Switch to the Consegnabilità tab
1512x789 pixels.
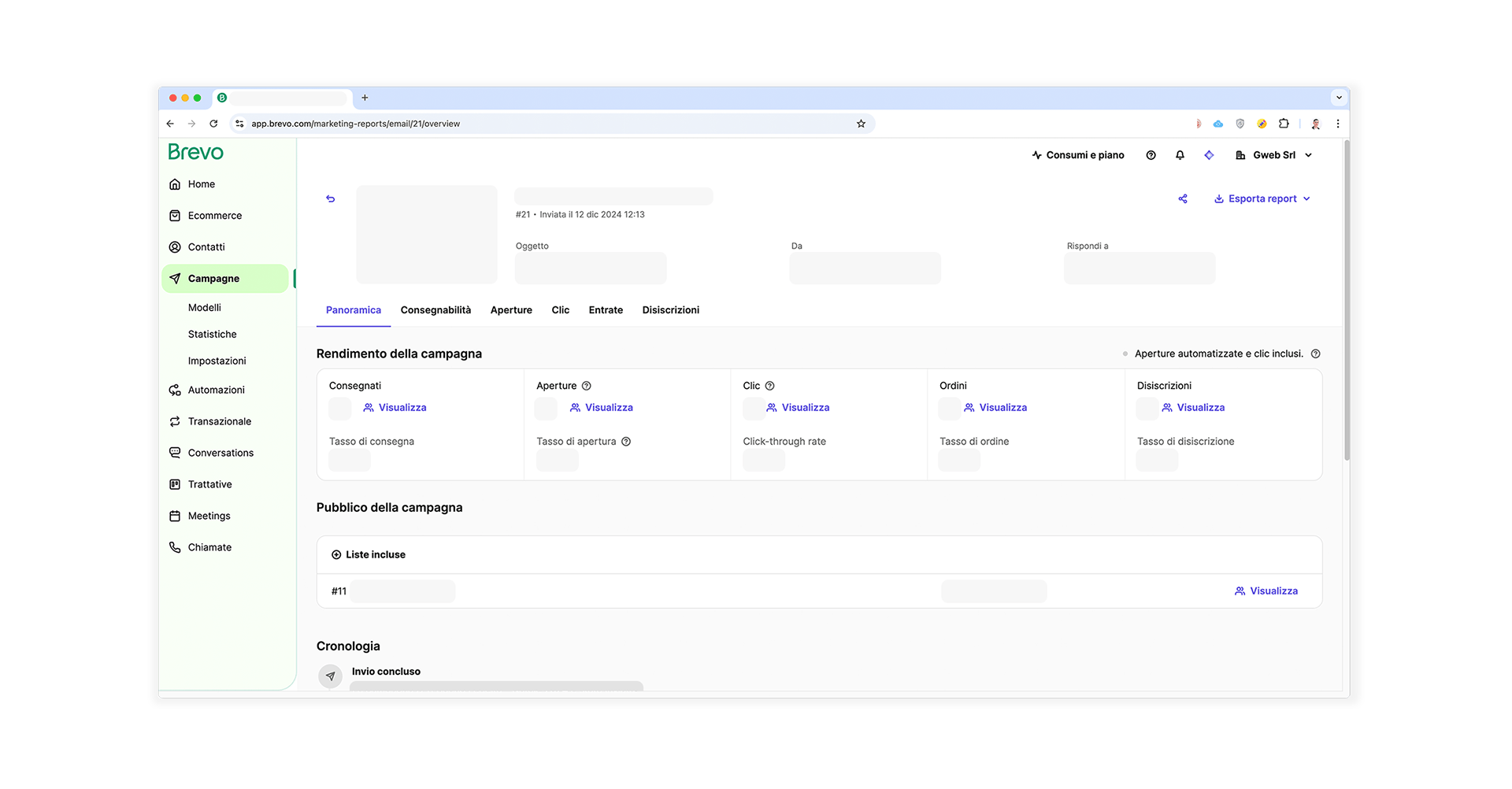(435, 310)
